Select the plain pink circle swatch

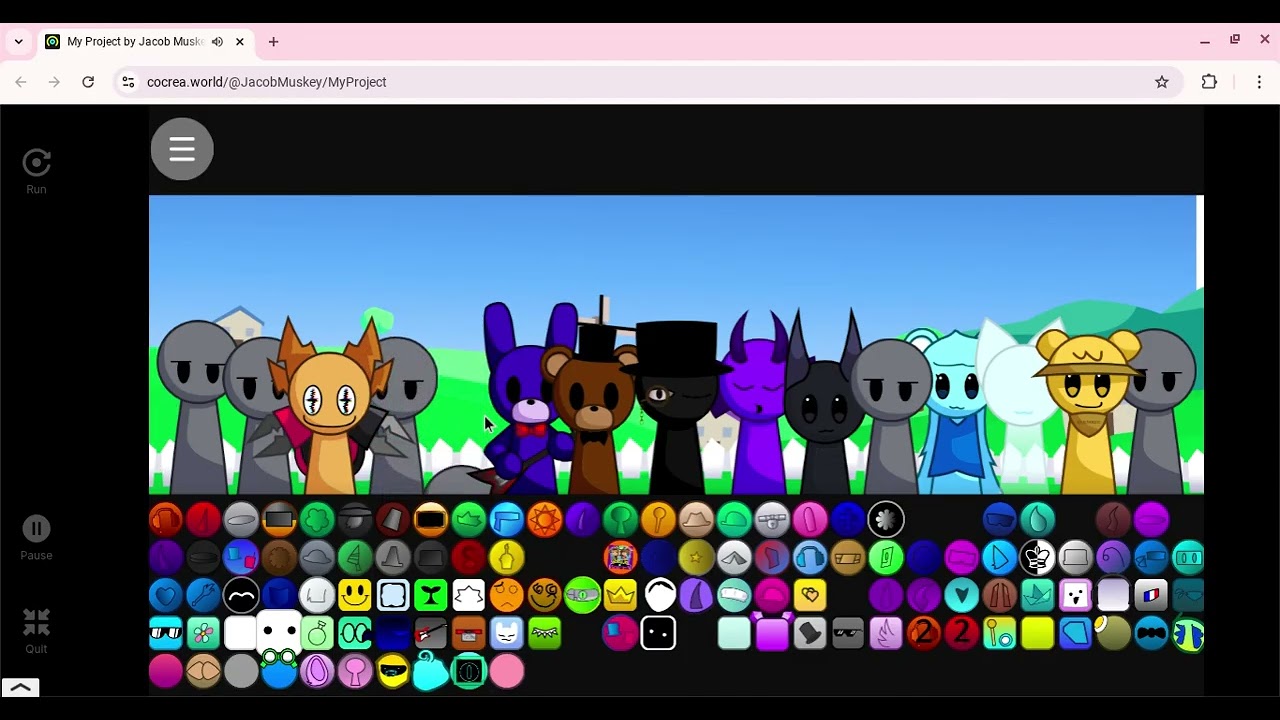[x=506, y=671]
